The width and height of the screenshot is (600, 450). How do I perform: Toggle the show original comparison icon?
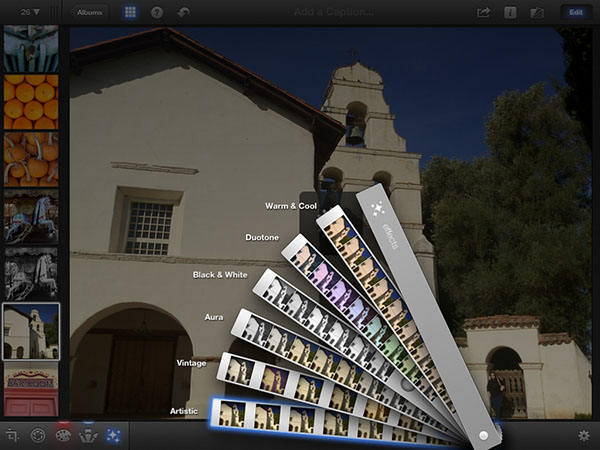click(x=537, y=13)
